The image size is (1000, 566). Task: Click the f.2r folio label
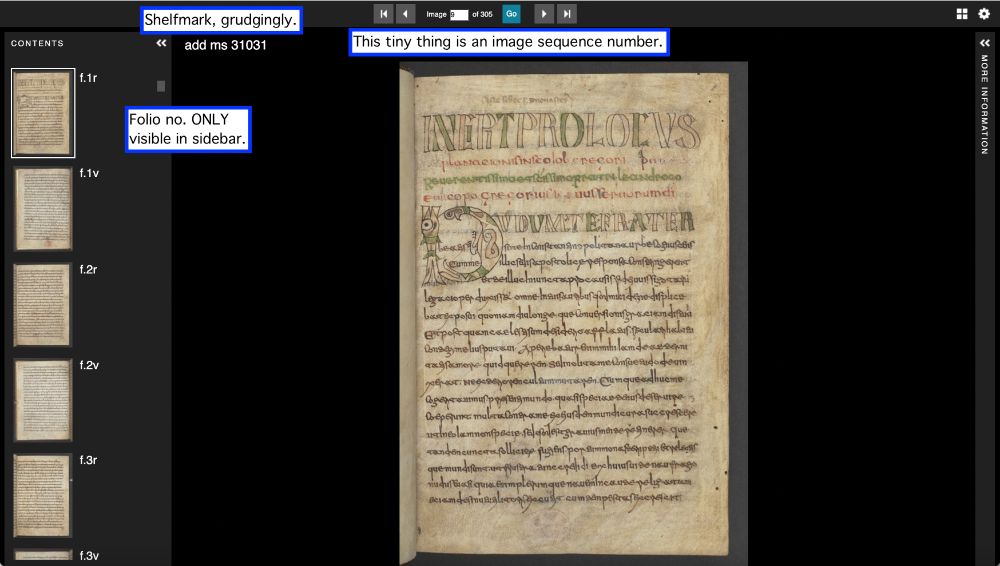(x=89, y=269)
